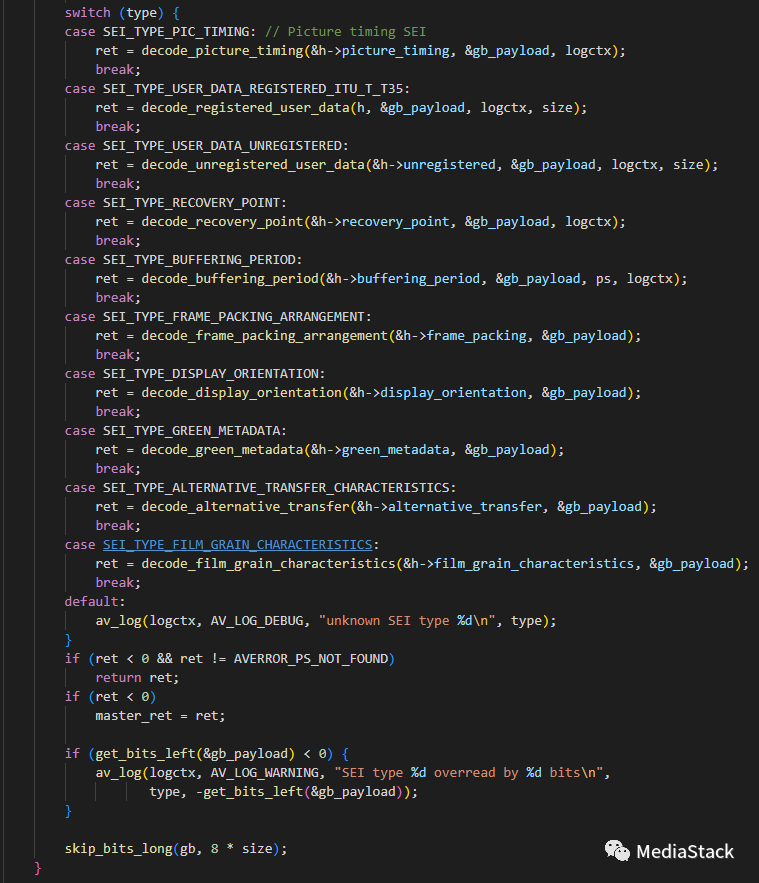
Task: Click the WeChat logo in the watermark
Action: tap(617, 850)
